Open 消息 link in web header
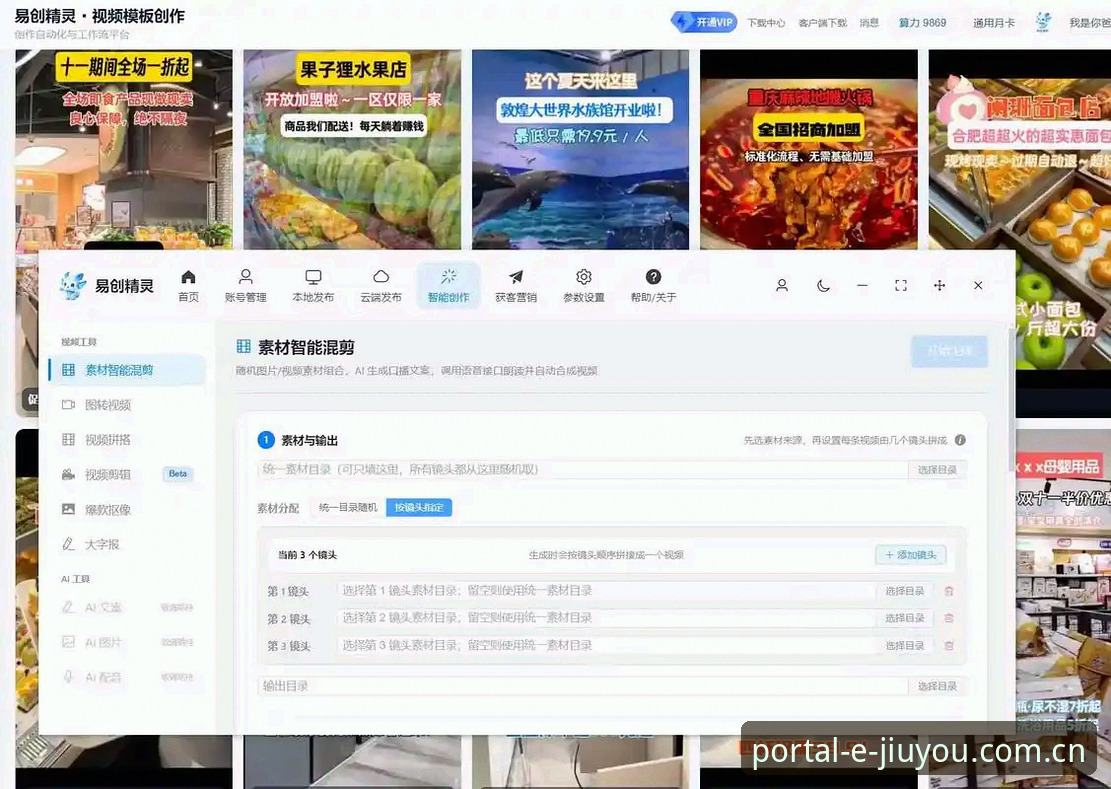The image size is (1111, 789). tap(869, 23)
